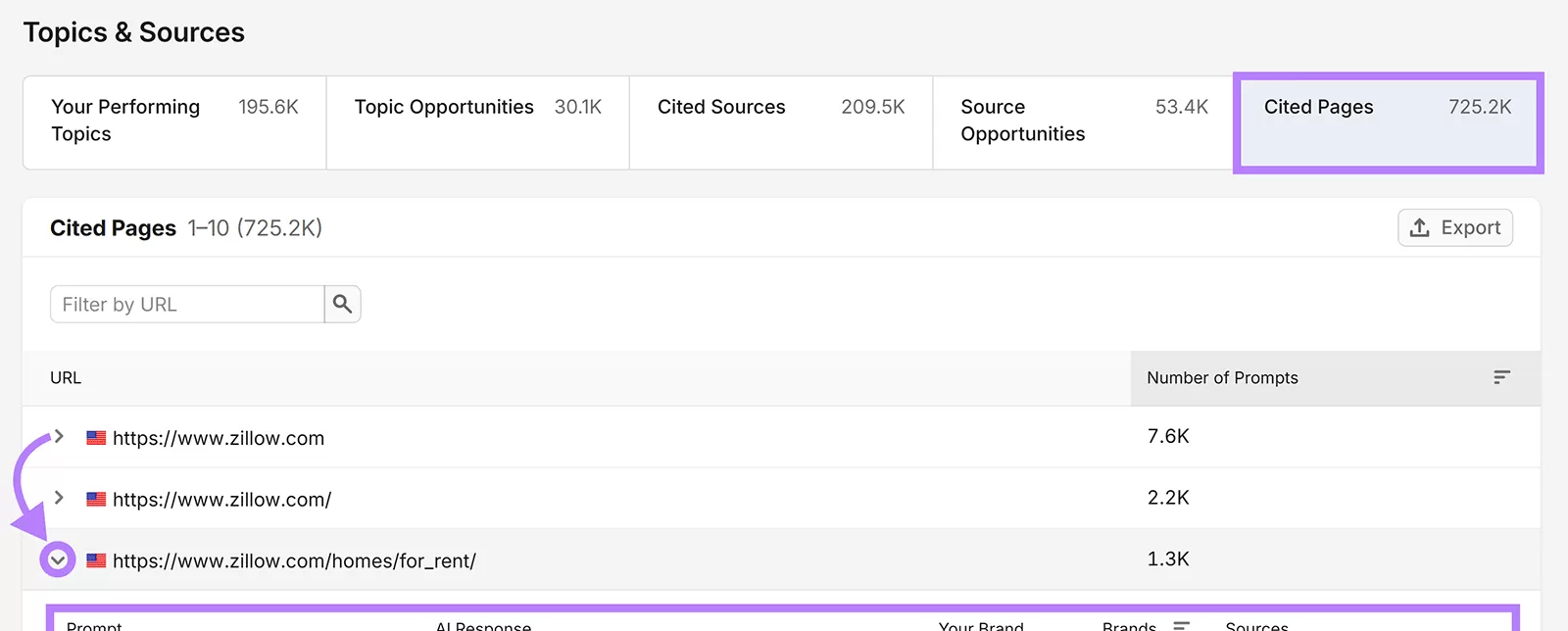Viewport: 1568px width, 631px height.
Task: Click the 1.3K prompts value
Action: [1168, 559]
